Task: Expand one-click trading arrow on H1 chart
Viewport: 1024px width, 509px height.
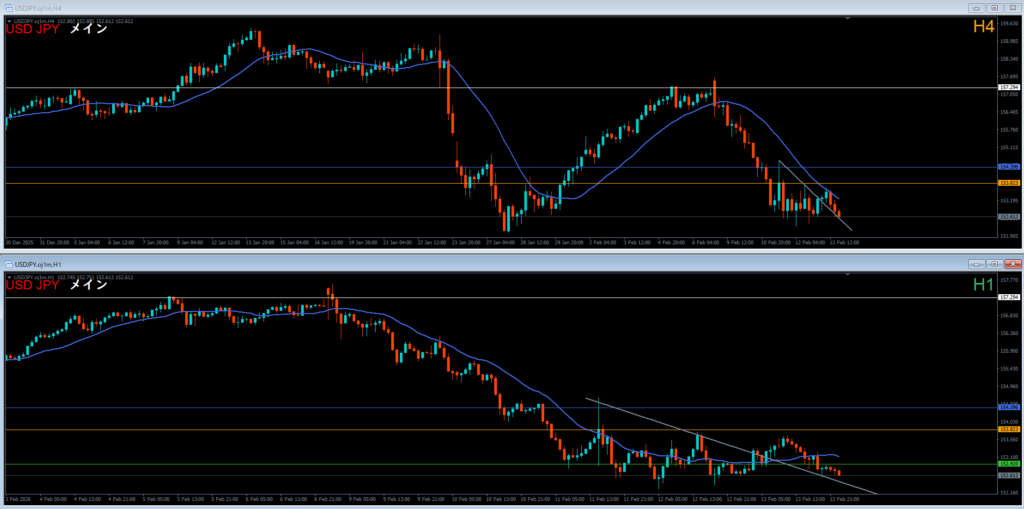Action: [9, 275]
